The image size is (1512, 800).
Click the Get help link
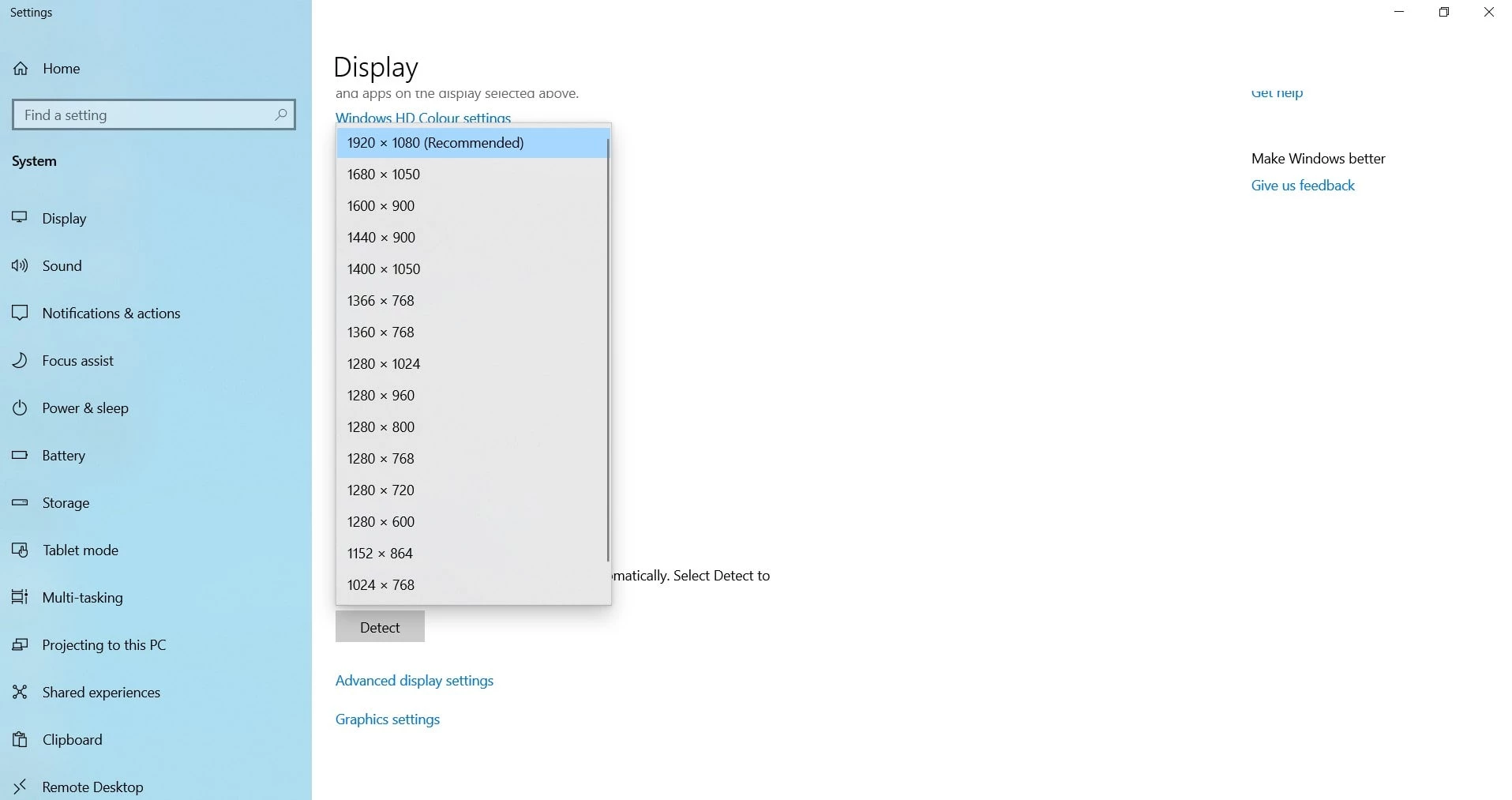click(x=1277, y=93)
